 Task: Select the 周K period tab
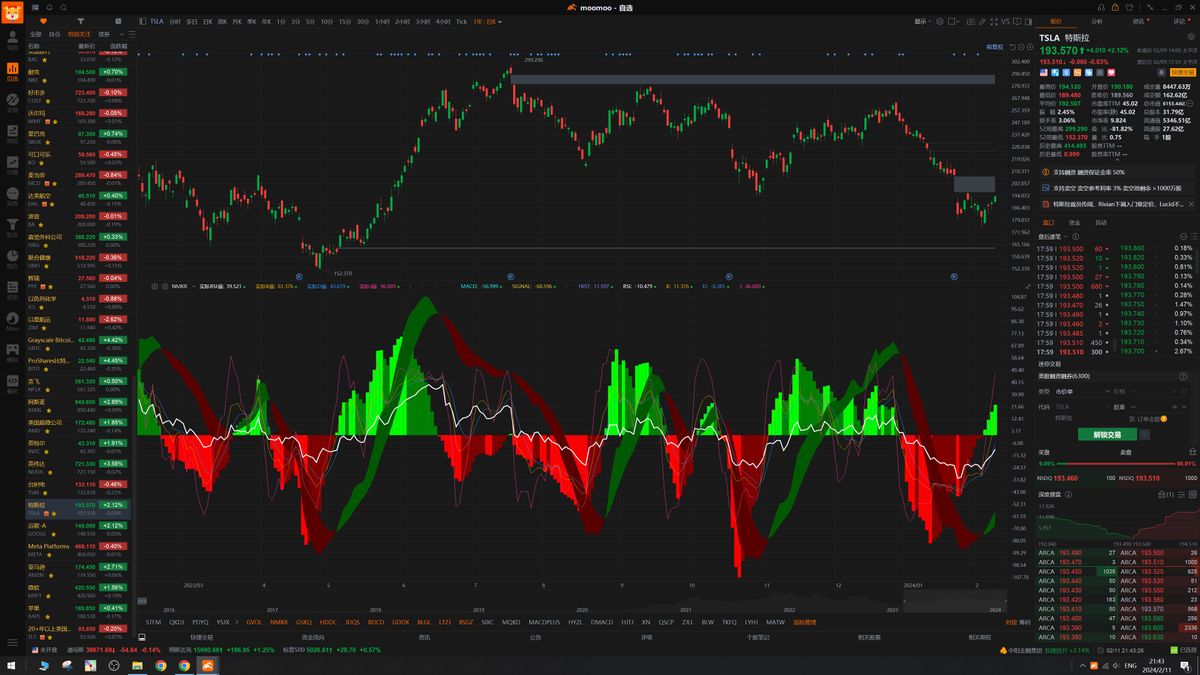click(222, 21)
